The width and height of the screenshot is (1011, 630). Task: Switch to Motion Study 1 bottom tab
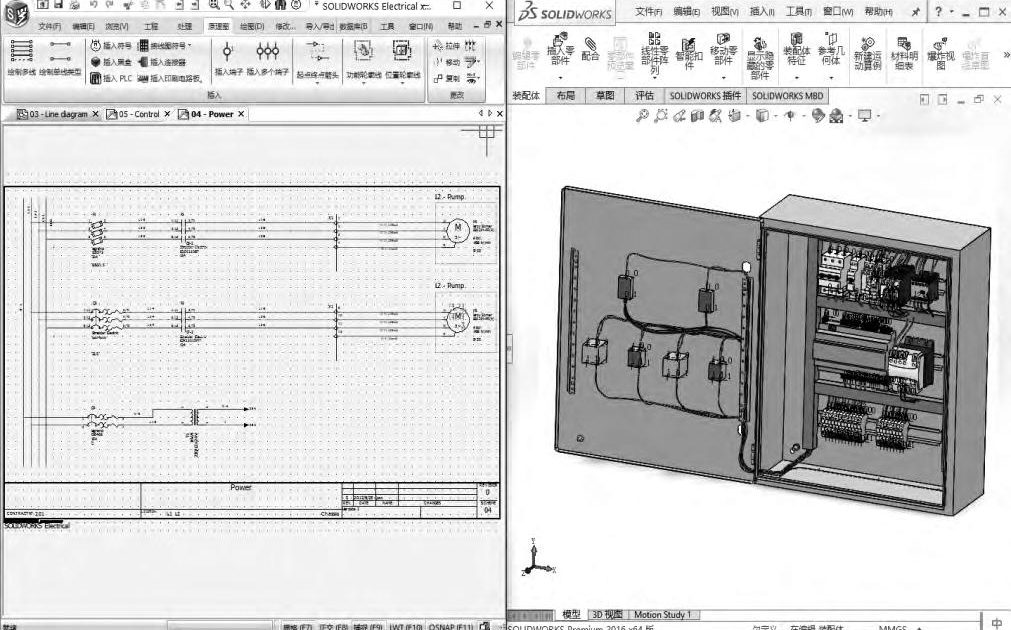click(662, 615)
